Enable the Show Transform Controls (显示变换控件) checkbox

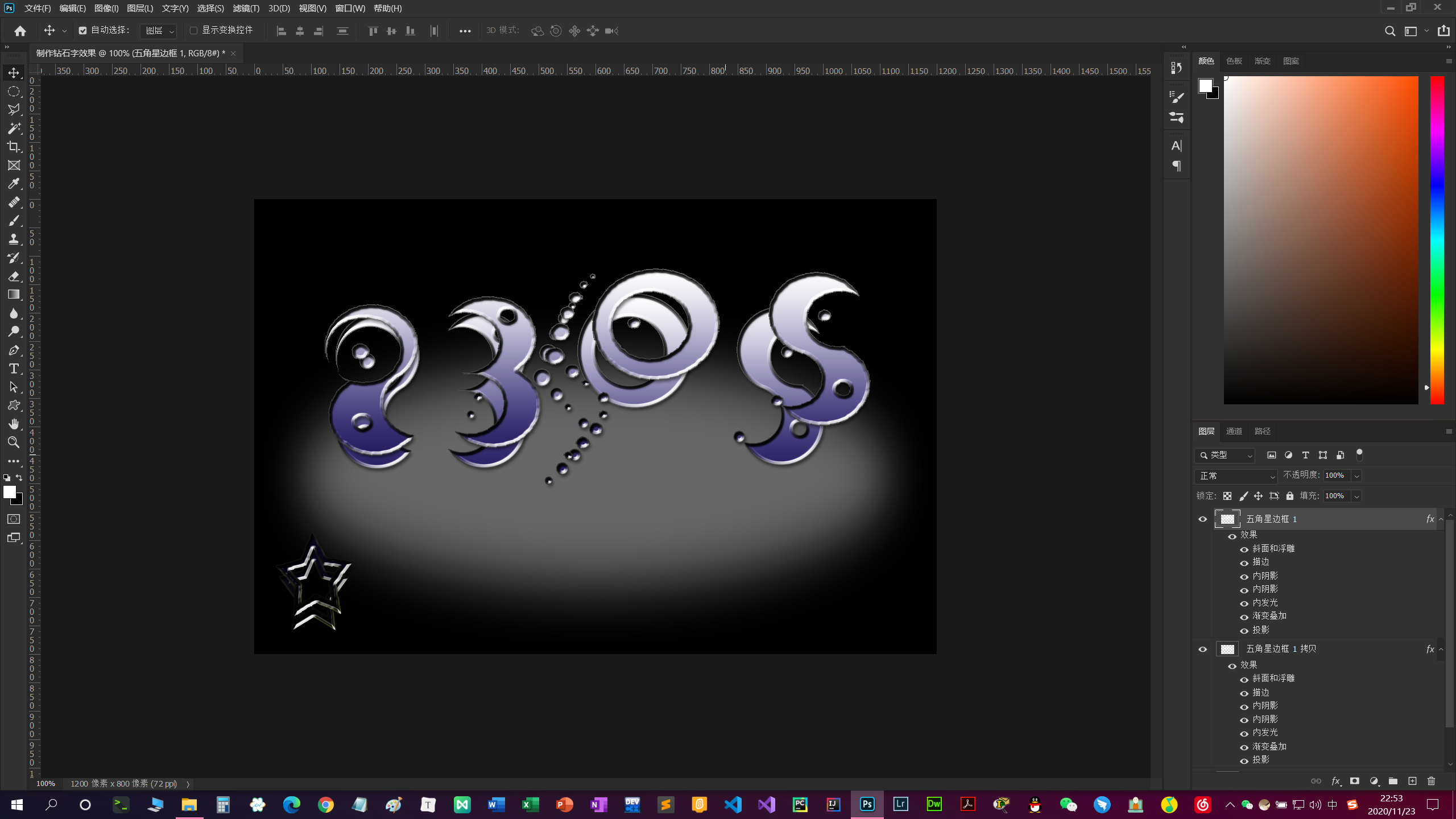click(x=193, y=30)
